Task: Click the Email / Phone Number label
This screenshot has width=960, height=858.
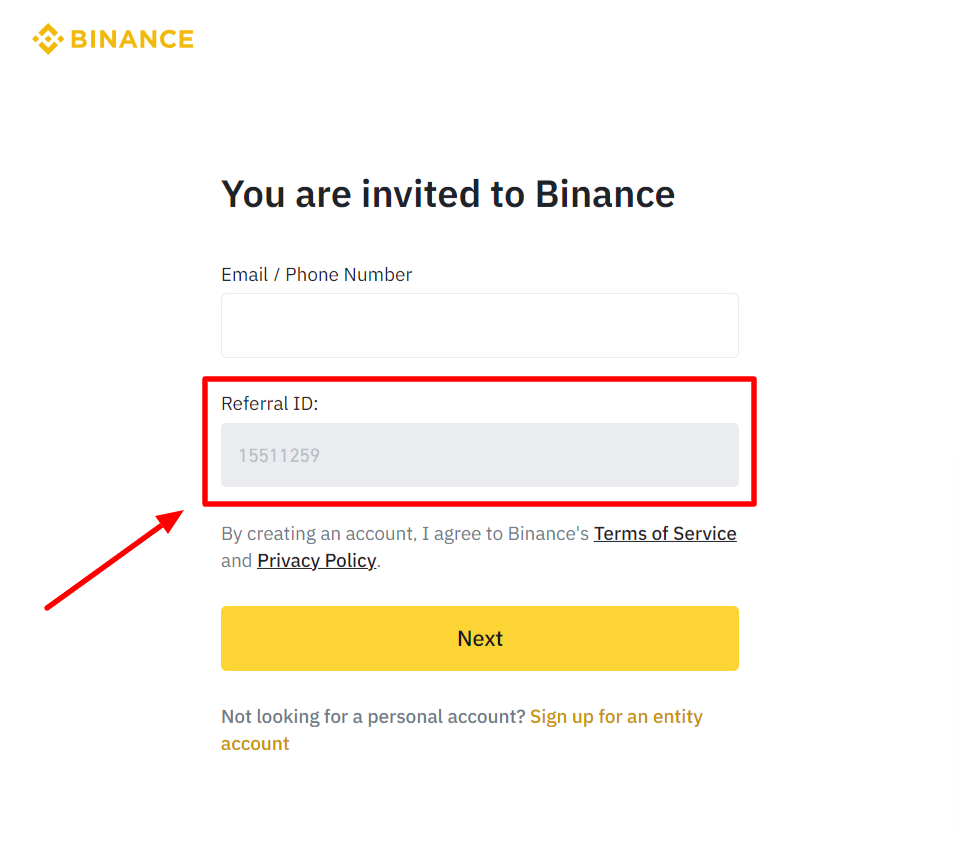Action: pyautogui.click(x=317, y=275)
